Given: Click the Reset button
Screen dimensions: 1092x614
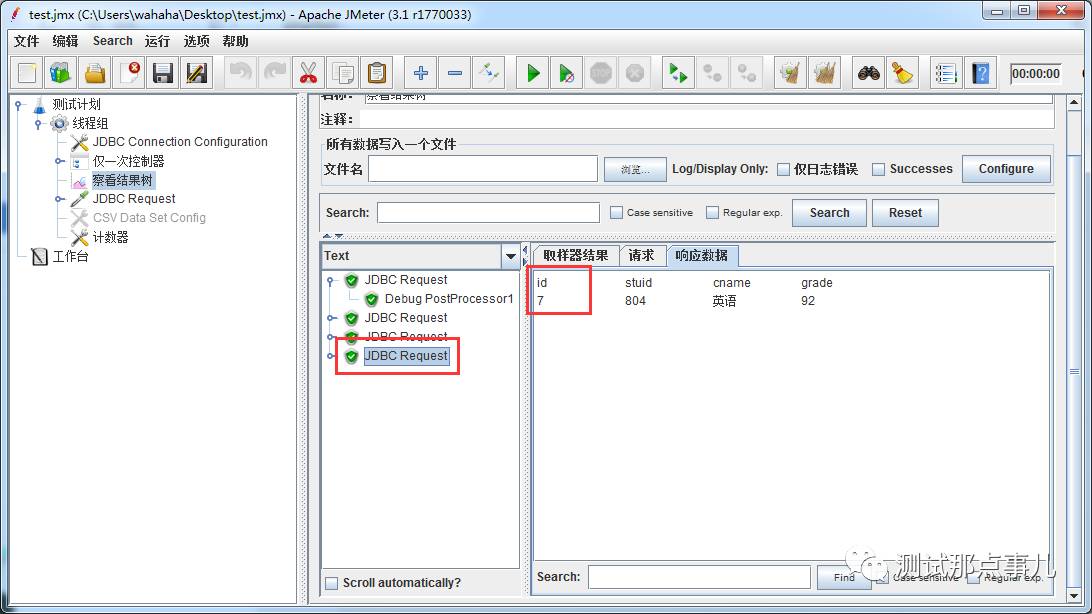Looking at the screenshot, I should coord(905,212).
